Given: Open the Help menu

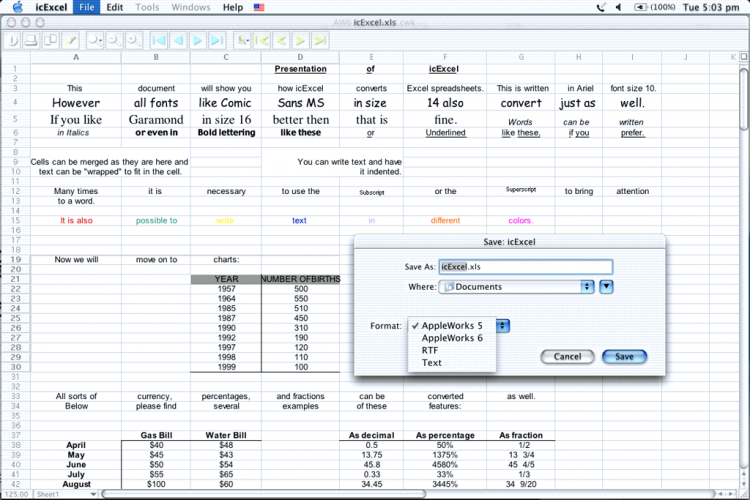Looking at the screenshot, I should pyautogui.click(x=233, y=7).
